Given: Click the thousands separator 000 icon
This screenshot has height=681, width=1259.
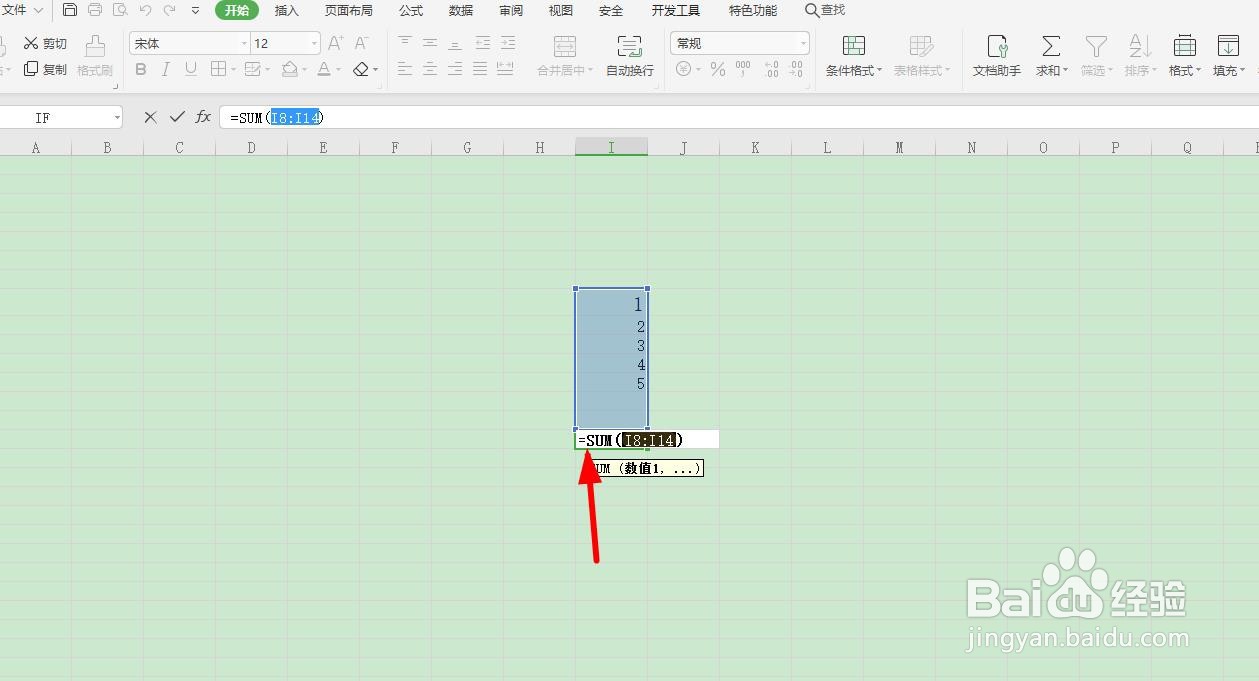Looking at the screenshot, I should 743,69.
